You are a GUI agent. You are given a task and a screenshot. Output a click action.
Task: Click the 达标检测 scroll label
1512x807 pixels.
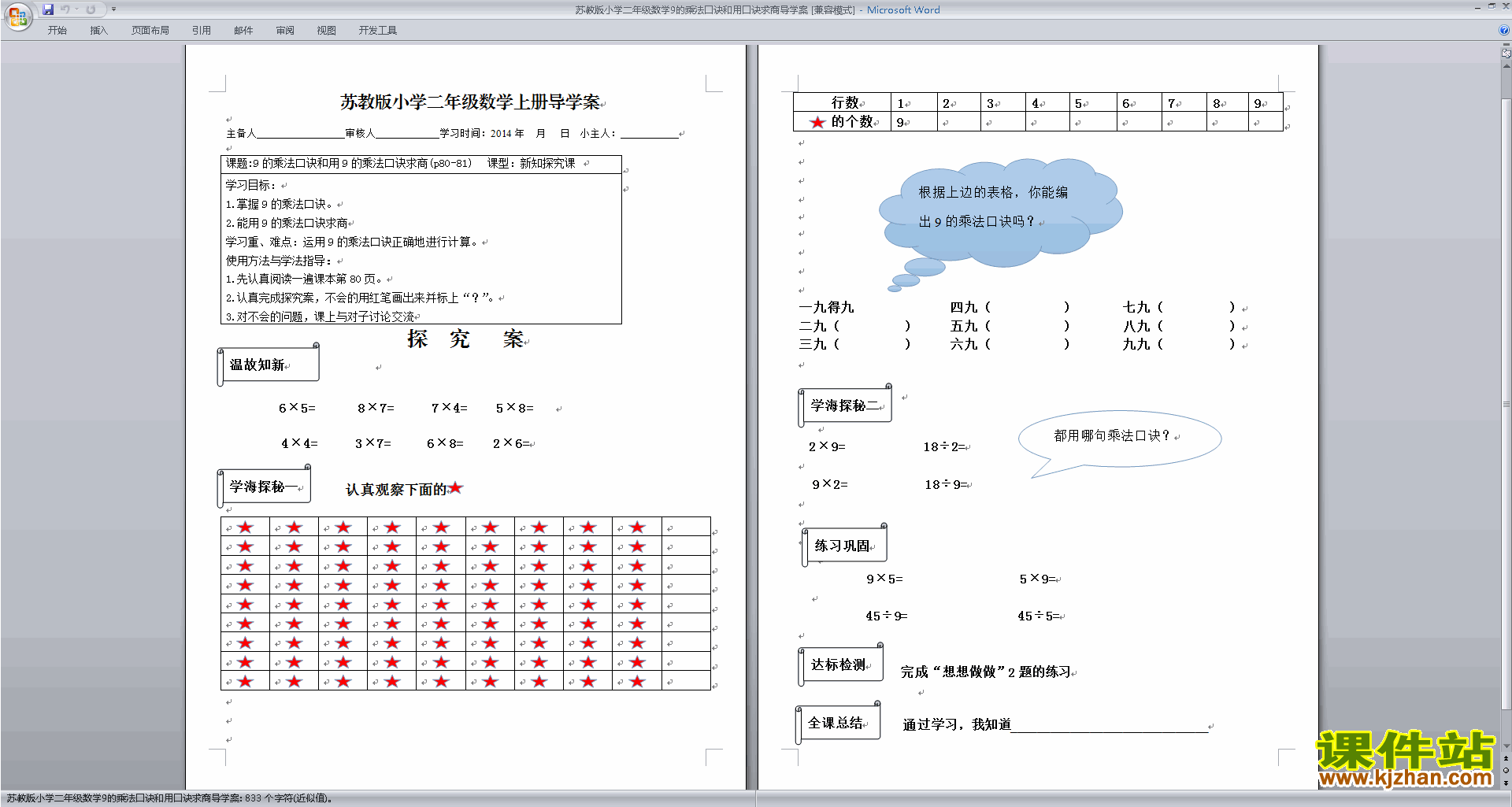(841, 664)
